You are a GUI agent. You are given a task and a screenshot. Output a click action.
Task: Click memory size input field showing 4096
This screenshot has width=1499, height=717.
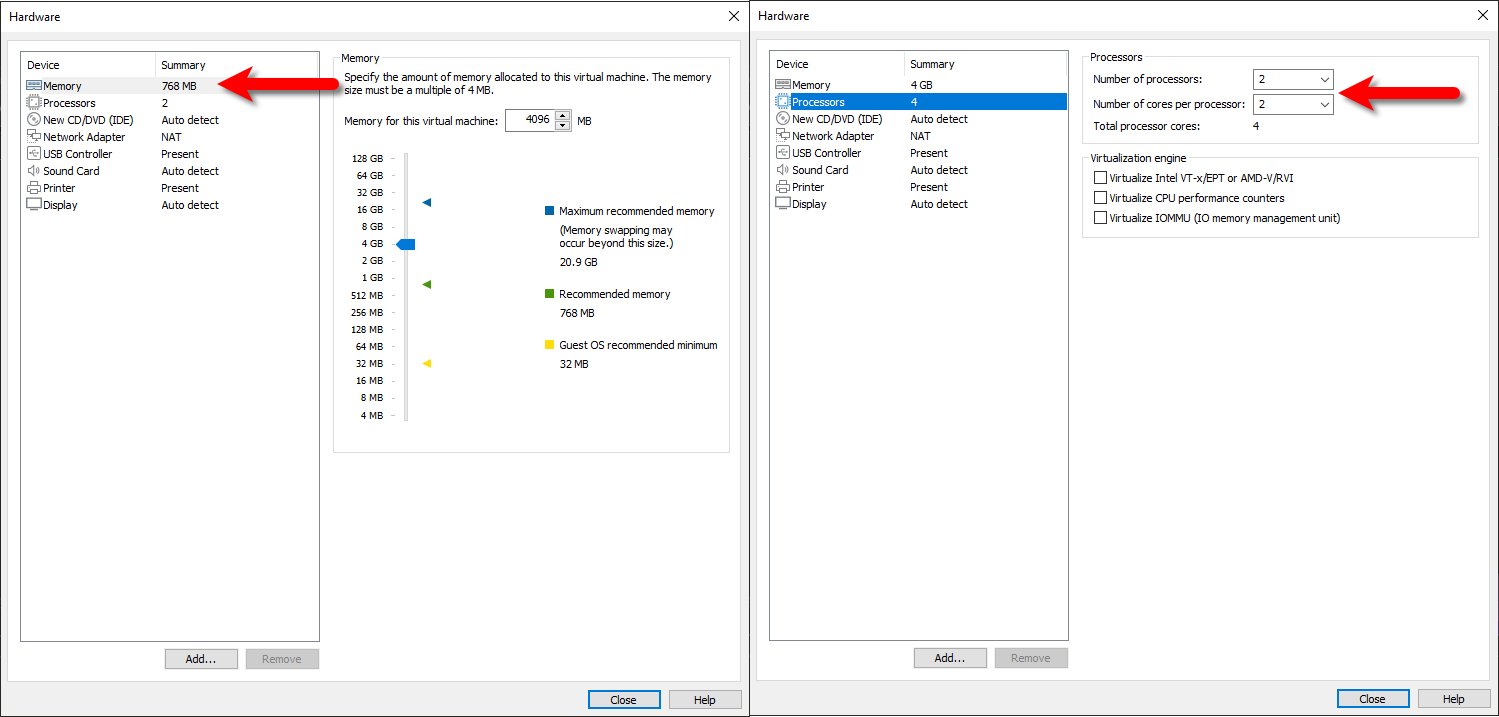tap(530, 121)
